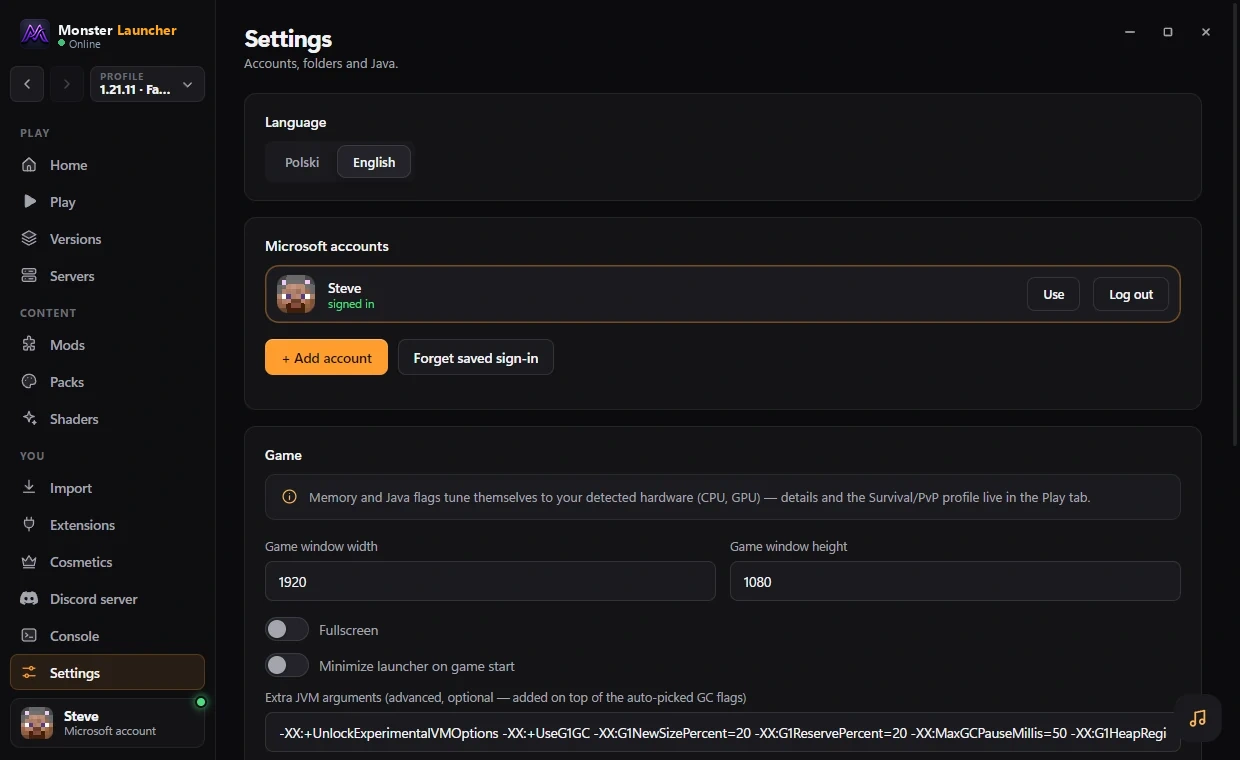Click the Versions layers icon
The width and height of the screenshot is (1240, 760).
[30, 239]
